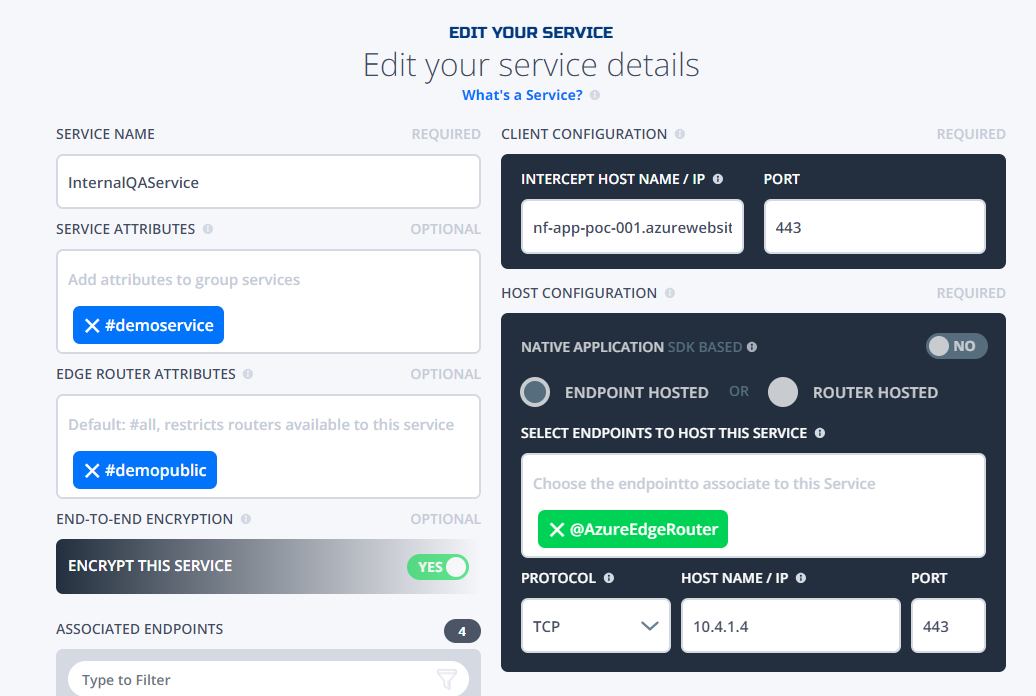Select the ENDPOINT HOSTED radio button
Screen dimensions: 1036x696
(x=534, y=392)
